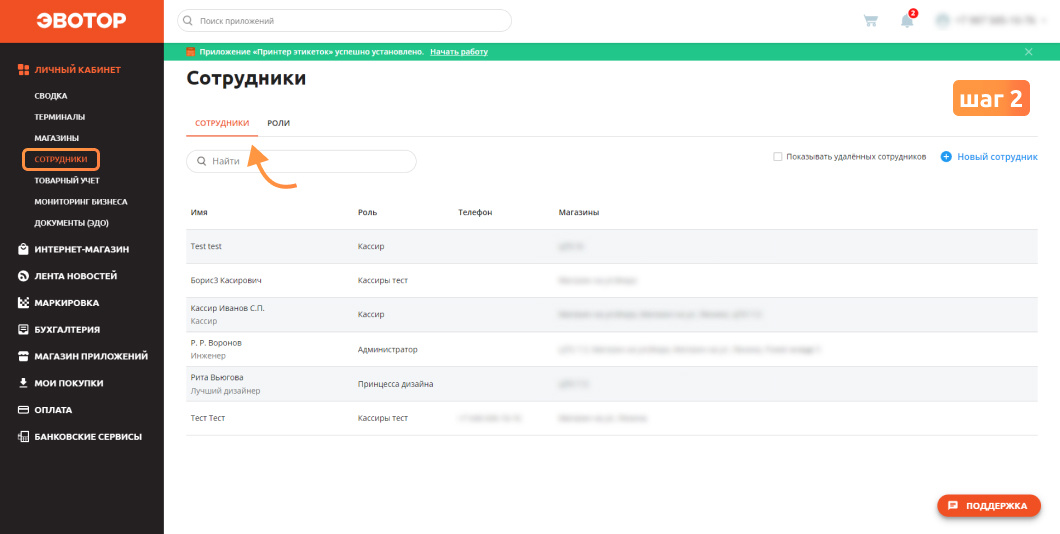Open the Поддержка chat button

pyautogui.click(x=988, y=506)
